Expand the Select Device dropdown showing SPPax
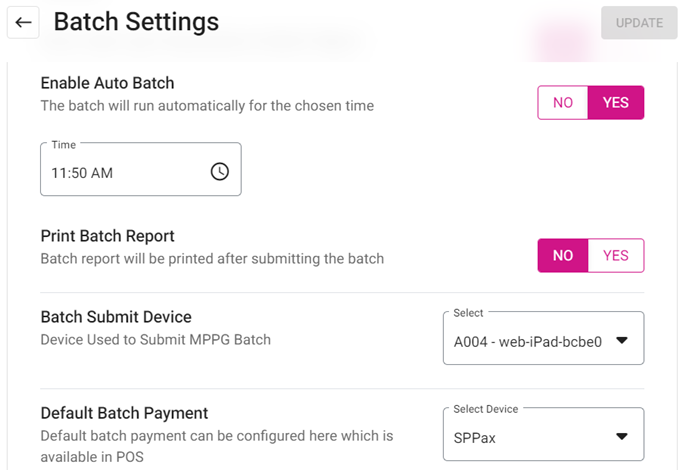This screenshot has height=470, width=682. [x=530, y=436]
